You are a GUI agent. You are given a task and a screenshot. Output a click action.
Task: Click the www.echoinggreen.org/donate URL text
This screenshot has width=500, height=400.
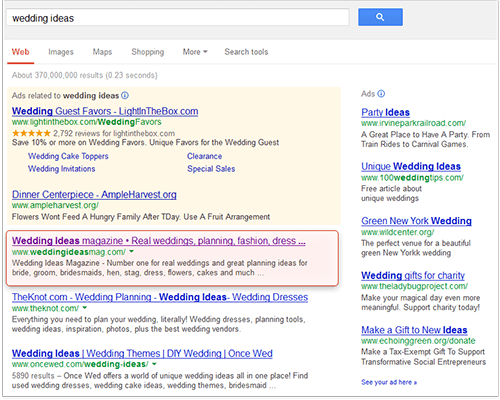(418, 341)
